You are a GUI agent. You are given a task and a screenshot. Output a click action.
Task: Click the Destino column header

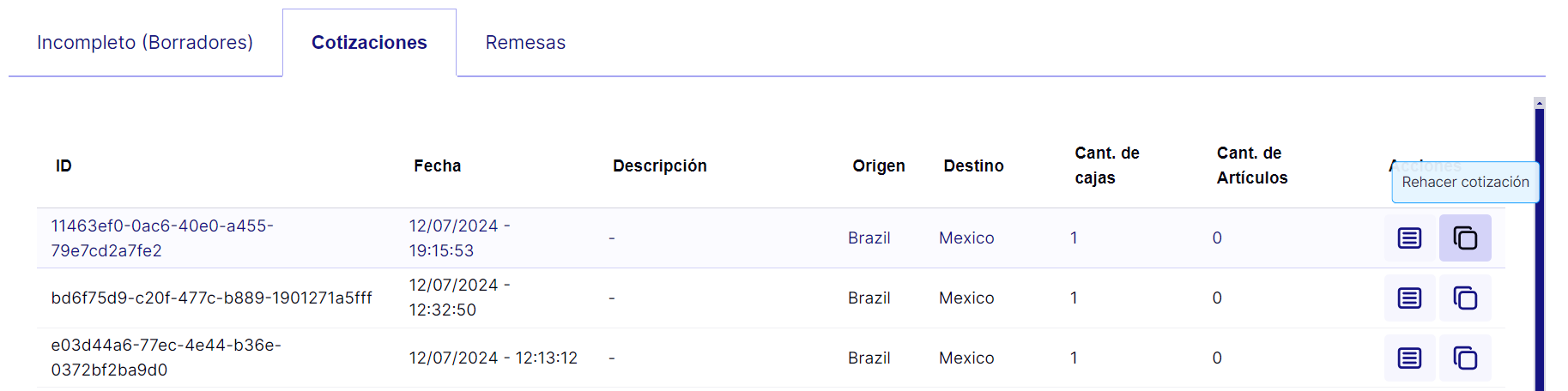click(974, 165)
